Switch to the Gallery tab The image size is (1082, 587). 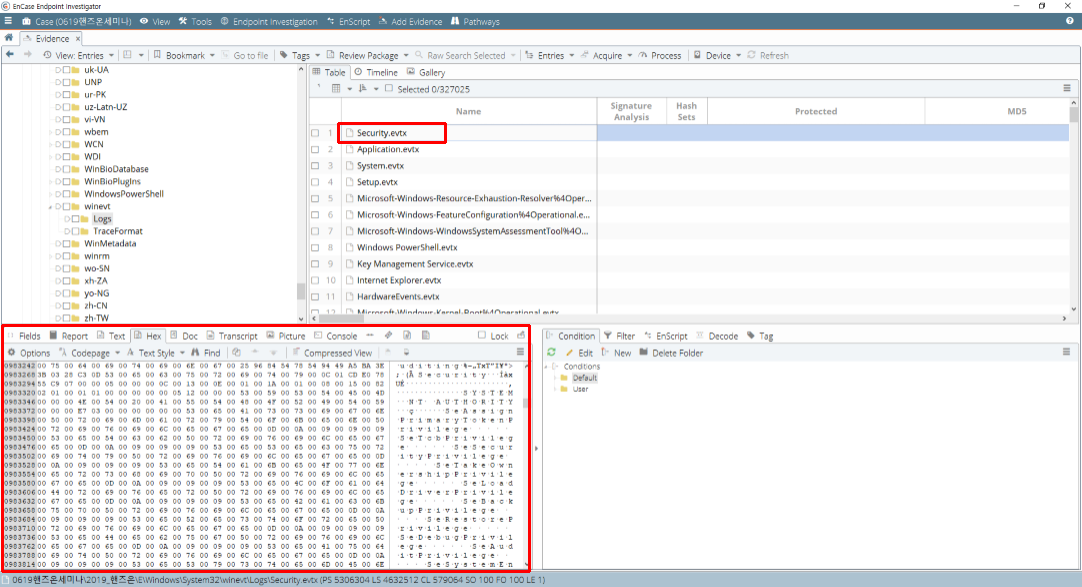(426, 72)
